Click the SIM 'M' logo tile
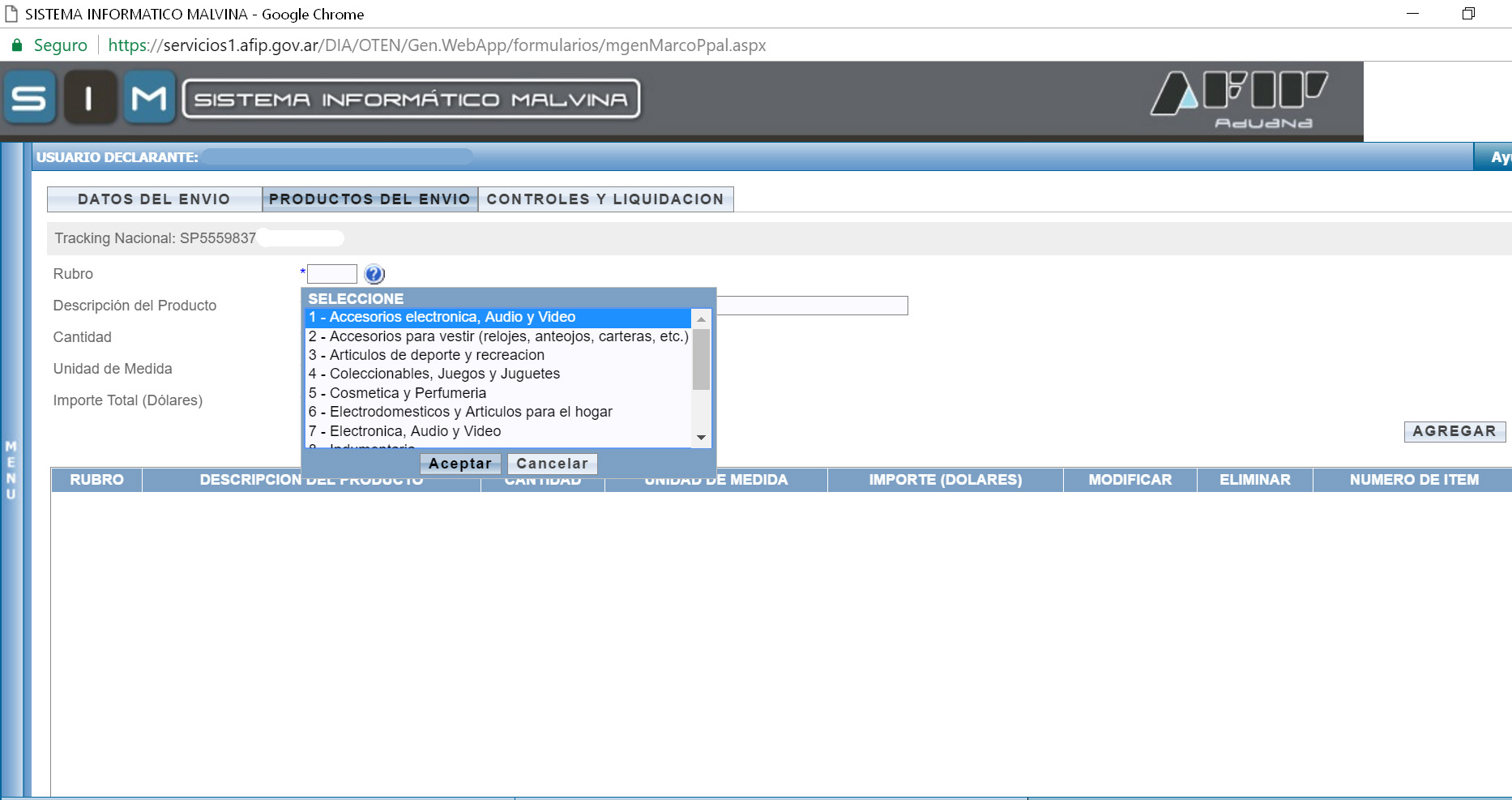This screenshot has height=800, width=1512. point(149,98)
